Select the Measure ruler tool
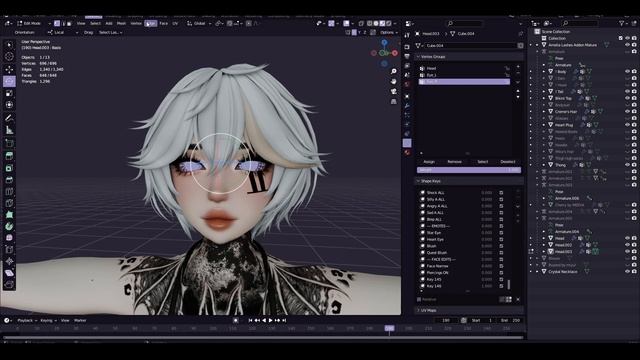640x360 pixels. tap(9, 130)
